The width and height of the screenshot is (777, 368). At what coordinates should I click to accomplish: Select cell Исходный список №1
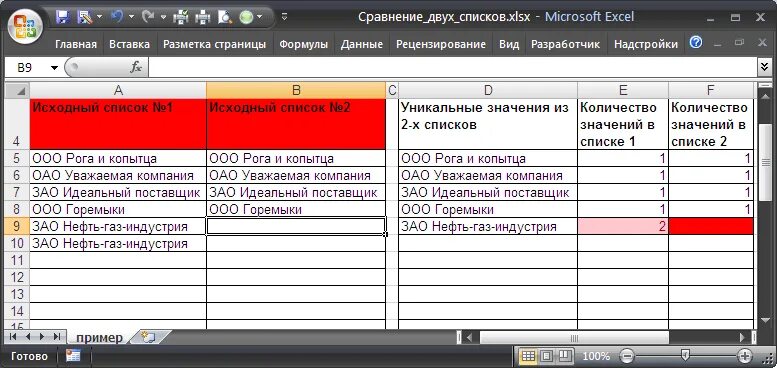click(x=118, y=124)
